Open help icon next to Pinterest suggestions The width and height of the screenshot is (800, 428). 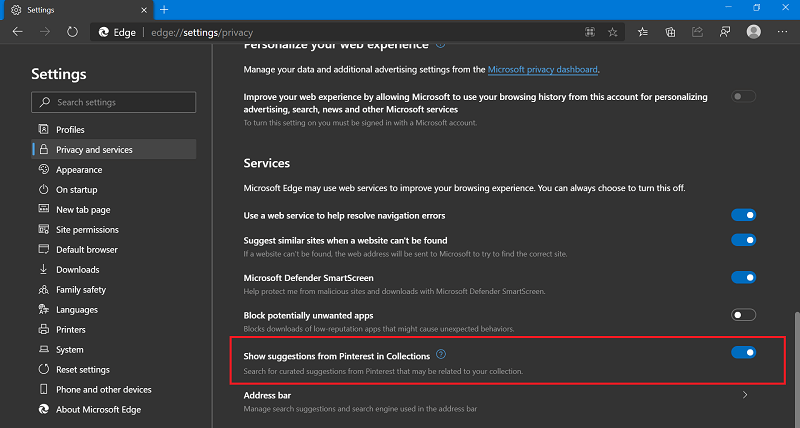click(441, 355)
